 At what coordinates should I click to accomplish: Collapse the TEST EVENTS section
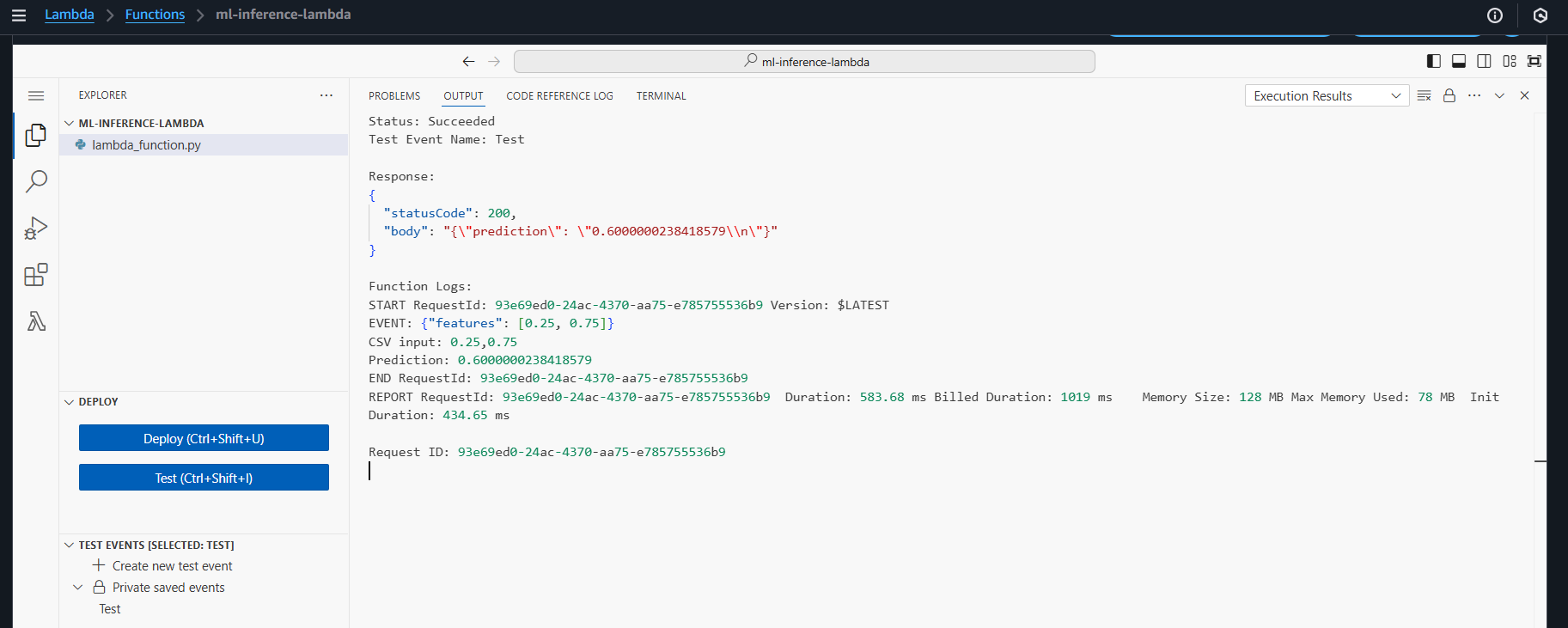(70, 545)
